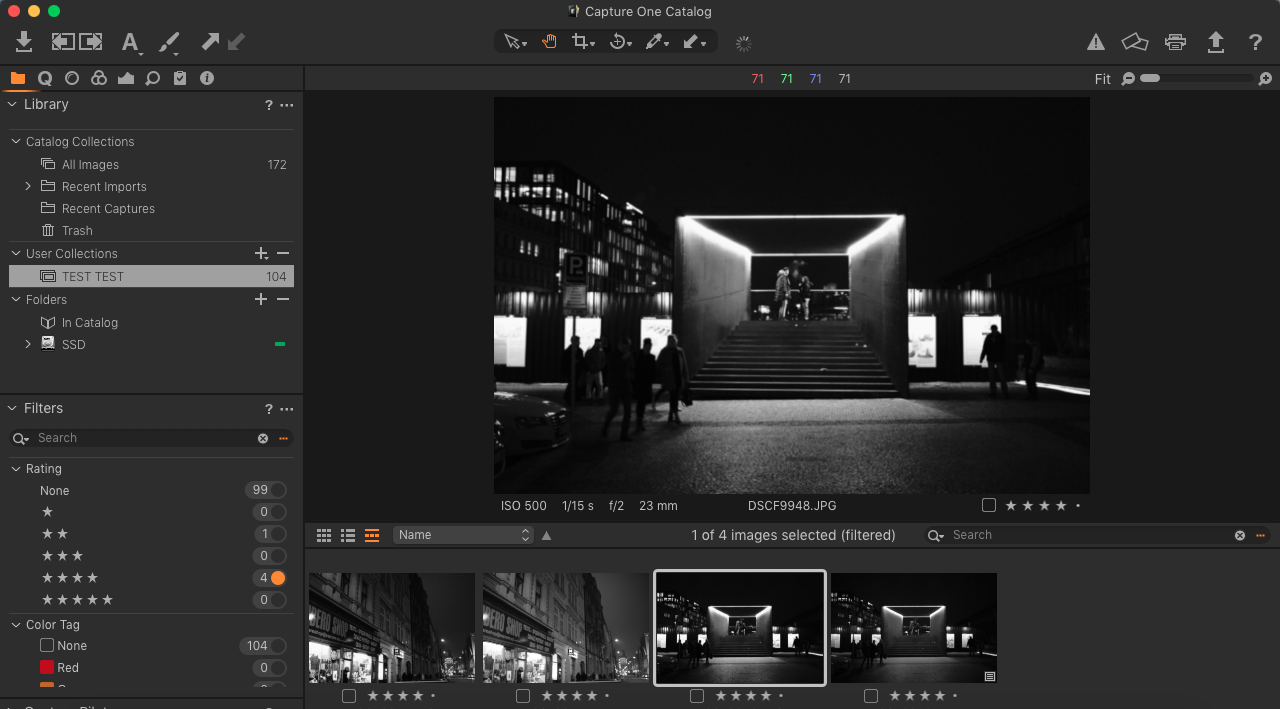The image size is (1280, 709).
Task: Open the Name sort dropdown in the browser
Action: tap(462, 535)
